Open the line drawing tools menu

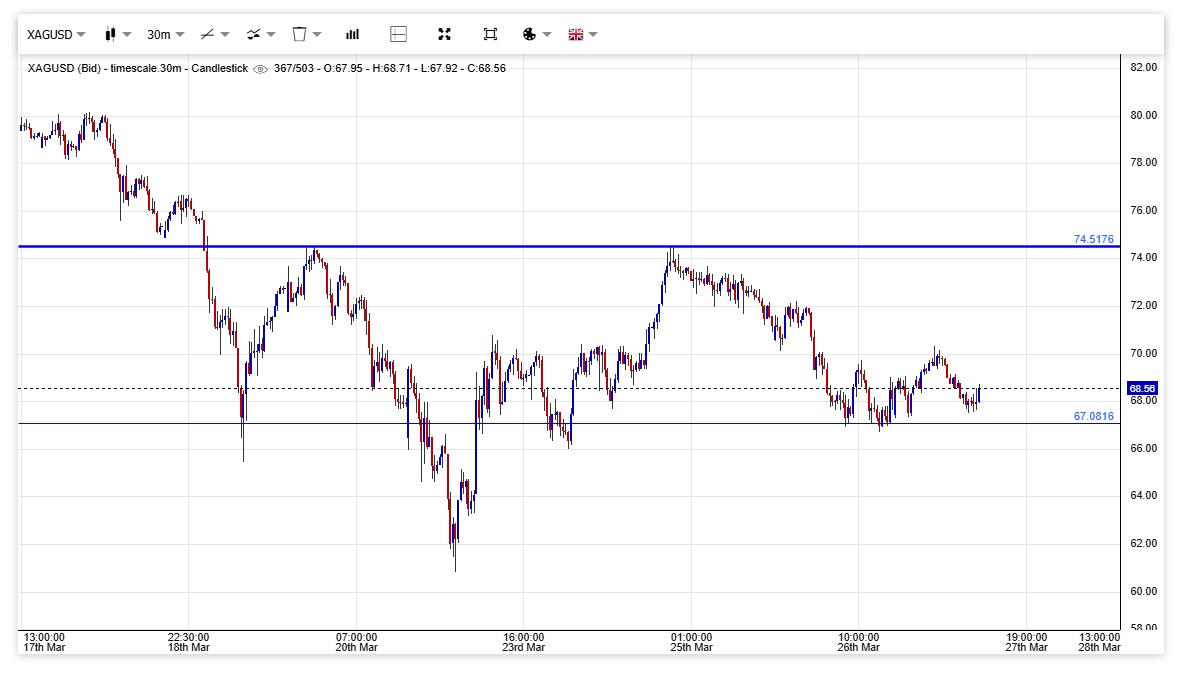click(x=214, y=34)
